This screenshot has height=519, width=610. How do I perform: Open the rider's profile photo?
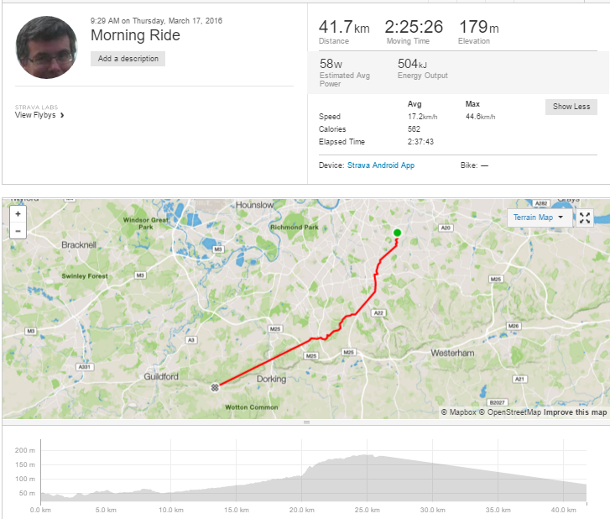(x=46, y=47)
